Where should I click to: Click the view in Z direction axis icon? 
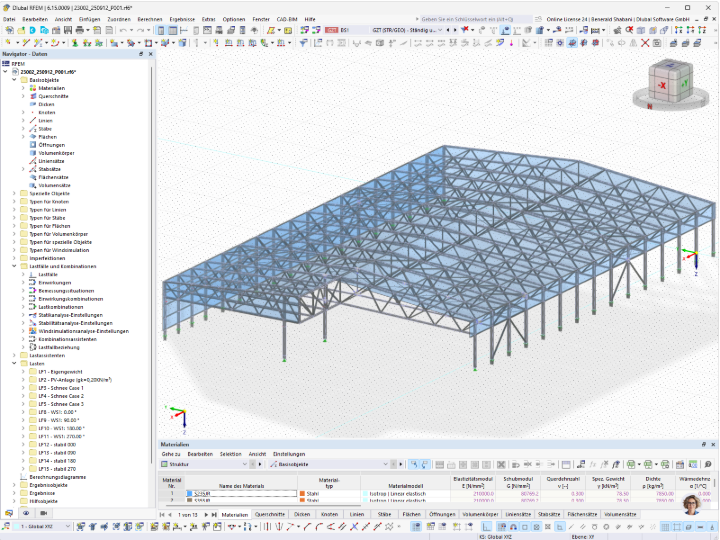click(x=702, y=30)
